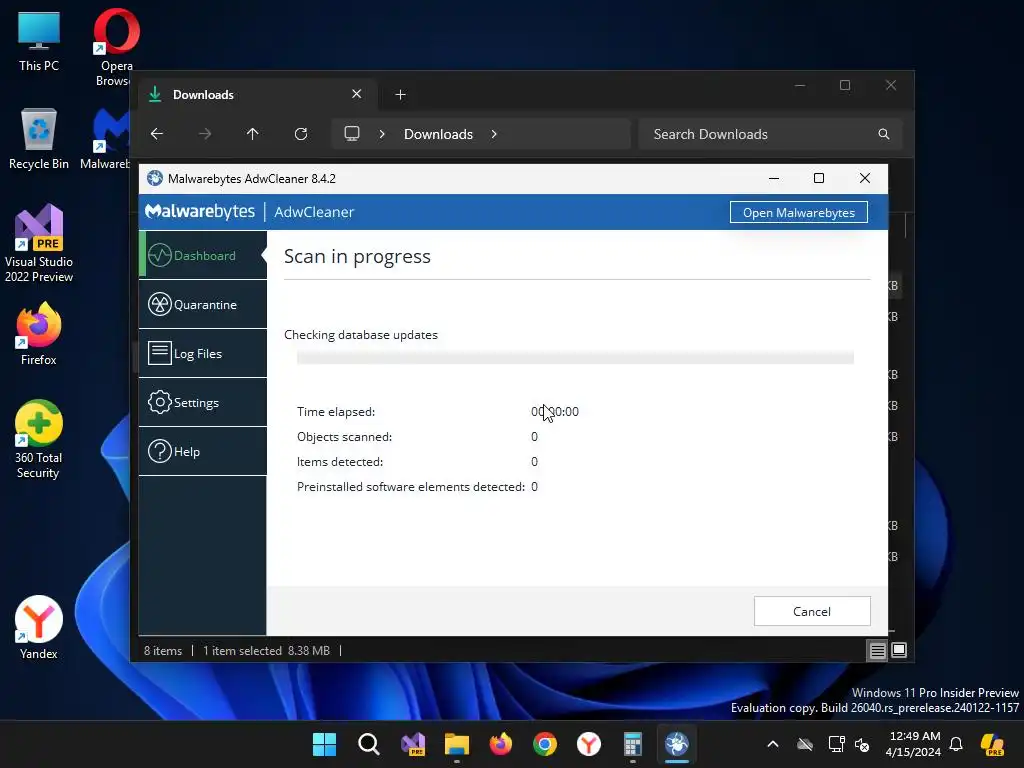
Task: Open the Dashboard section in AdwCleaner
Action: [x=203, y=255]
